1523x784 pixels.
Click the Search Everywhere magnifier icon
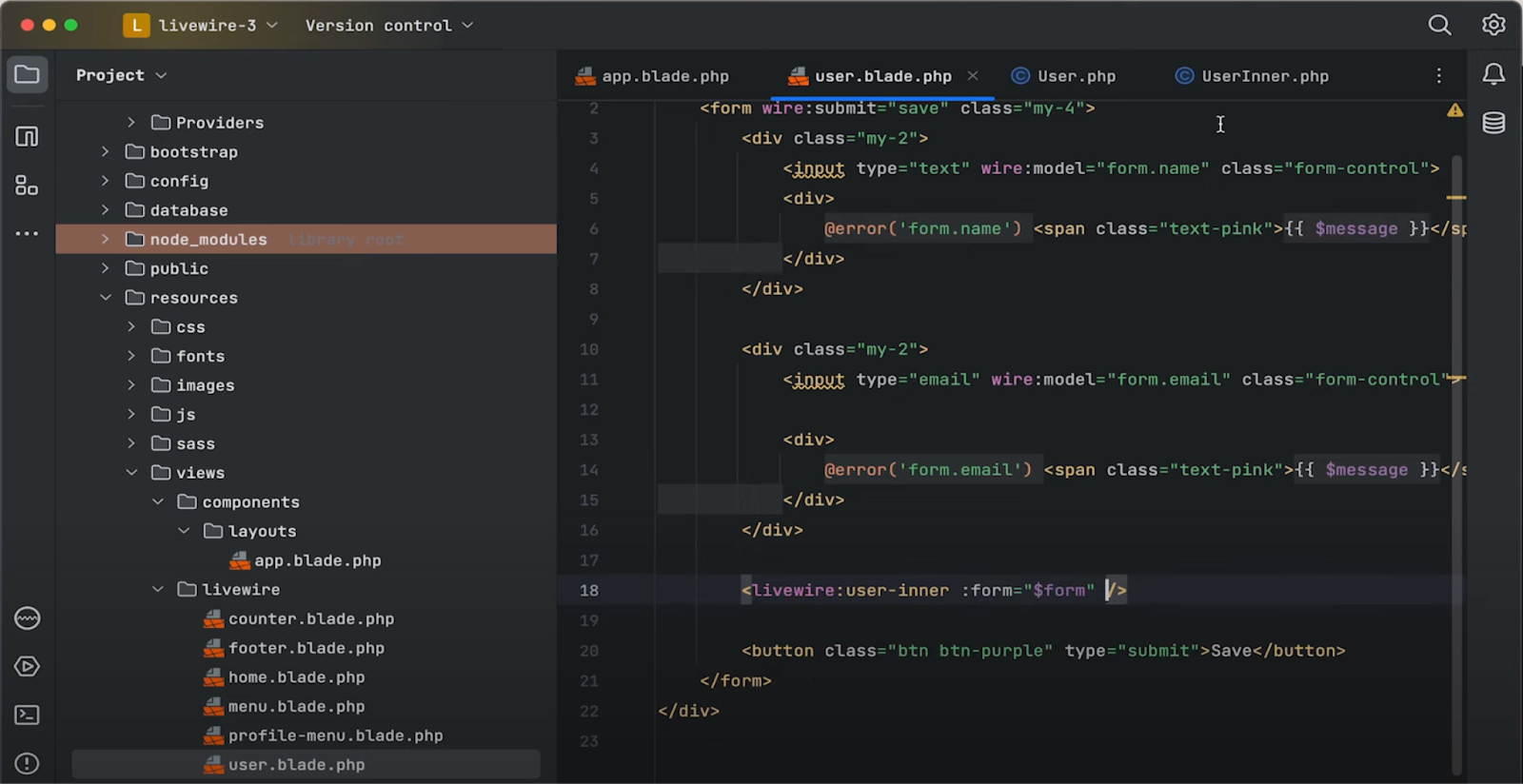click(1439, 25)
